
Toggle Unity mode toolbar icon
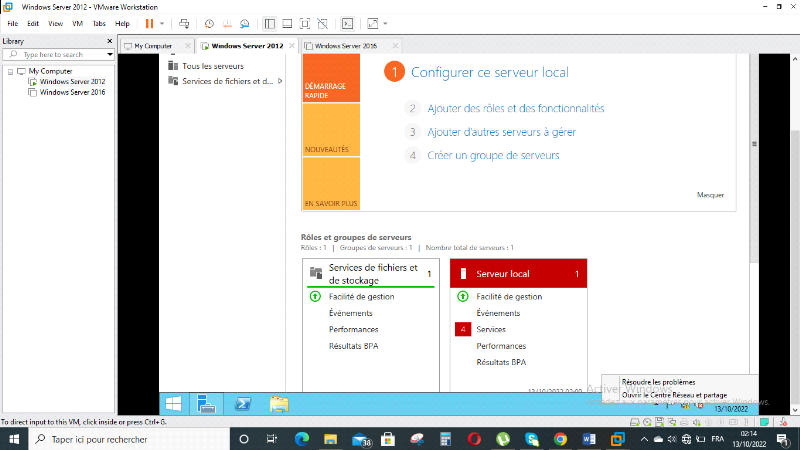323,23
